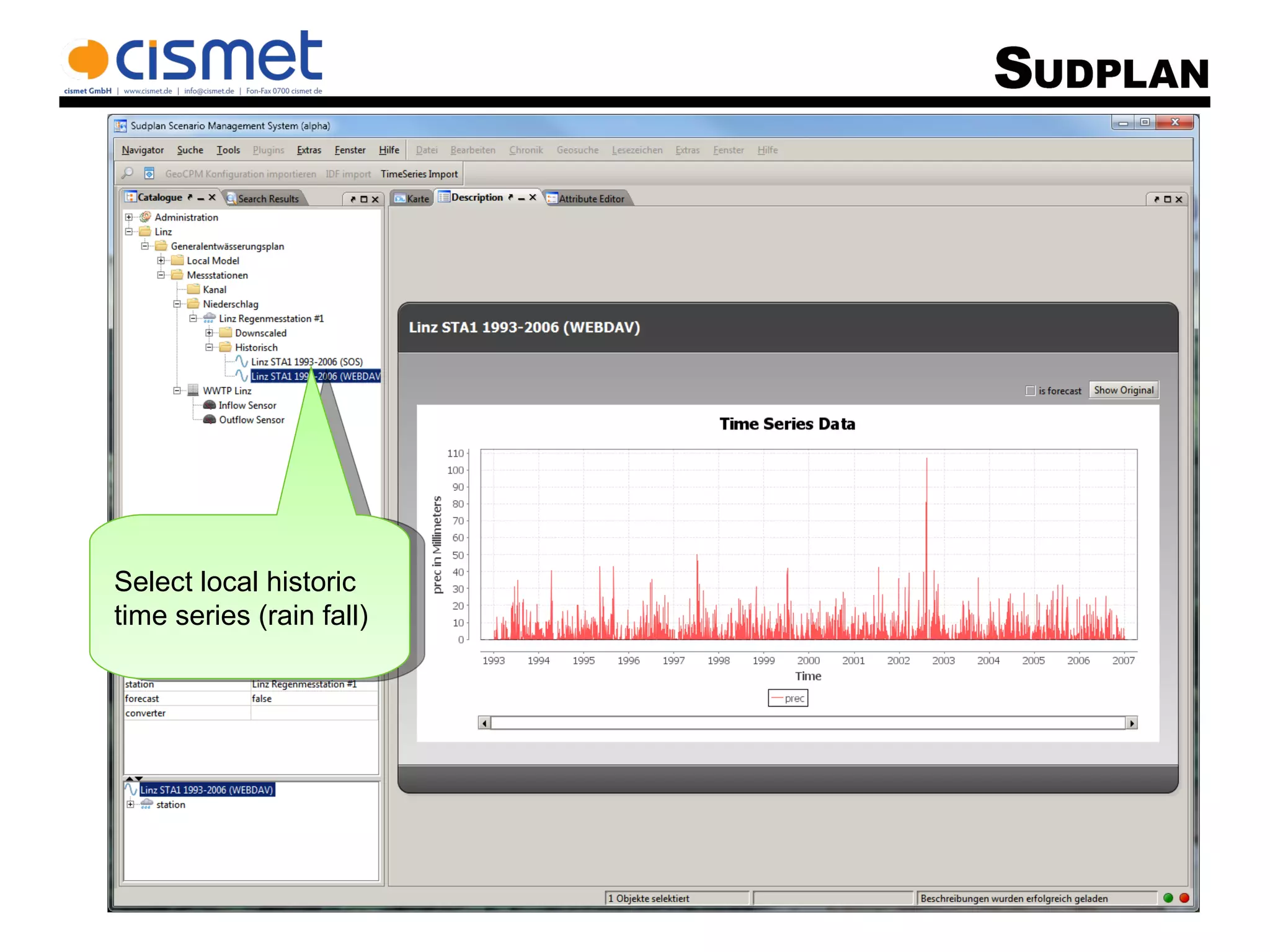1270x952 pixels.
Task: Expand the Downscaled folder node
Action: tap(210, 333)
